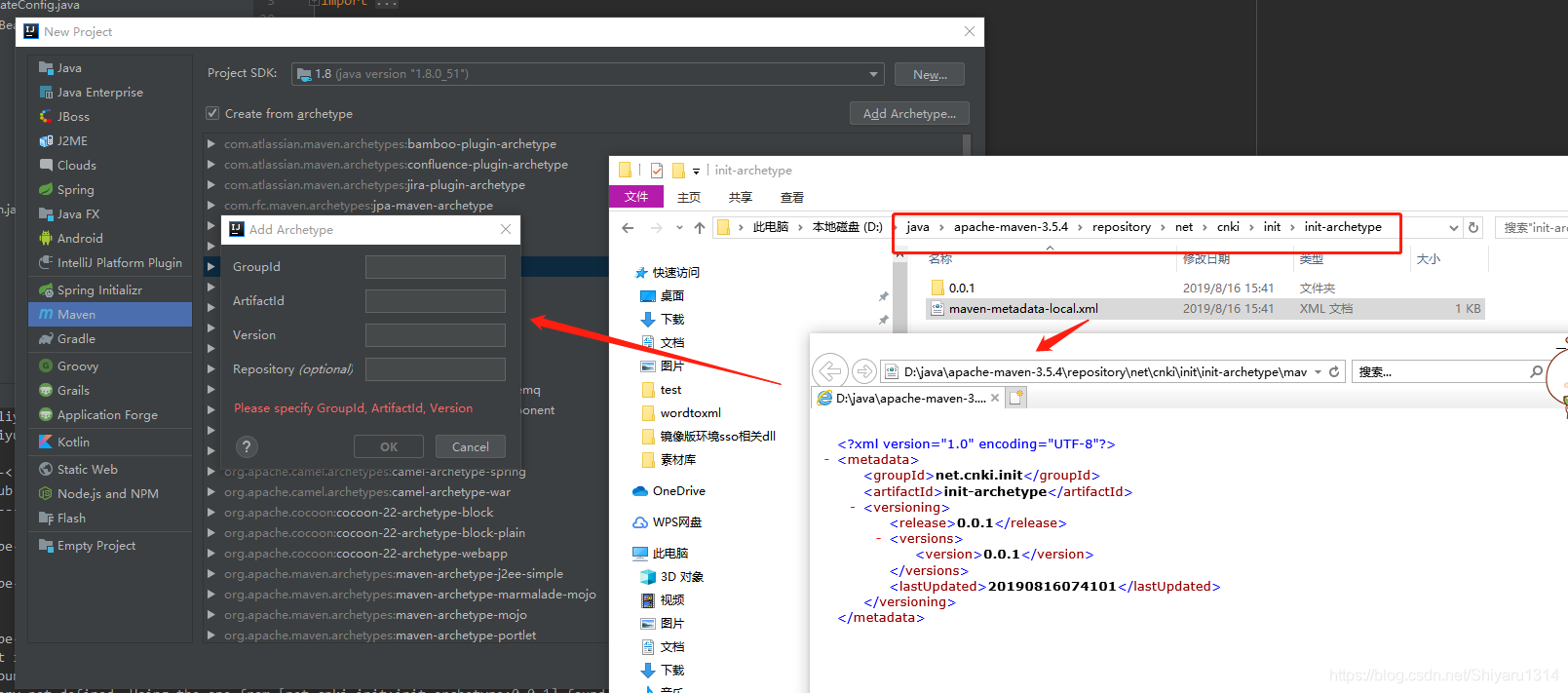The width and height of the screenshot is (1568, 693).
Task: Select Java project type icon
Action: tap(46, 68)
